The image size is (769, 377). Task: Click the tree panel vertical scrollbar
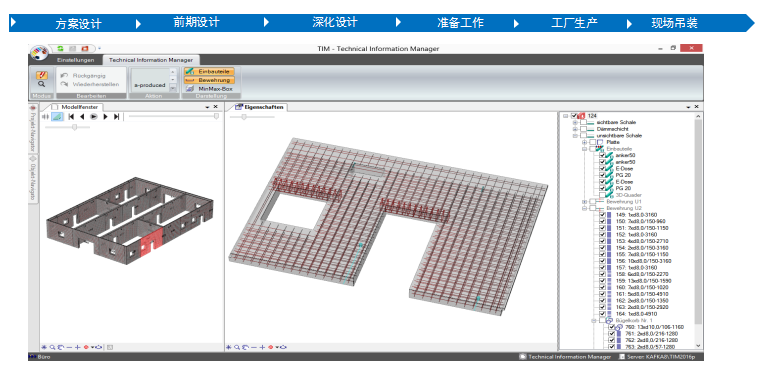(699, 230)
